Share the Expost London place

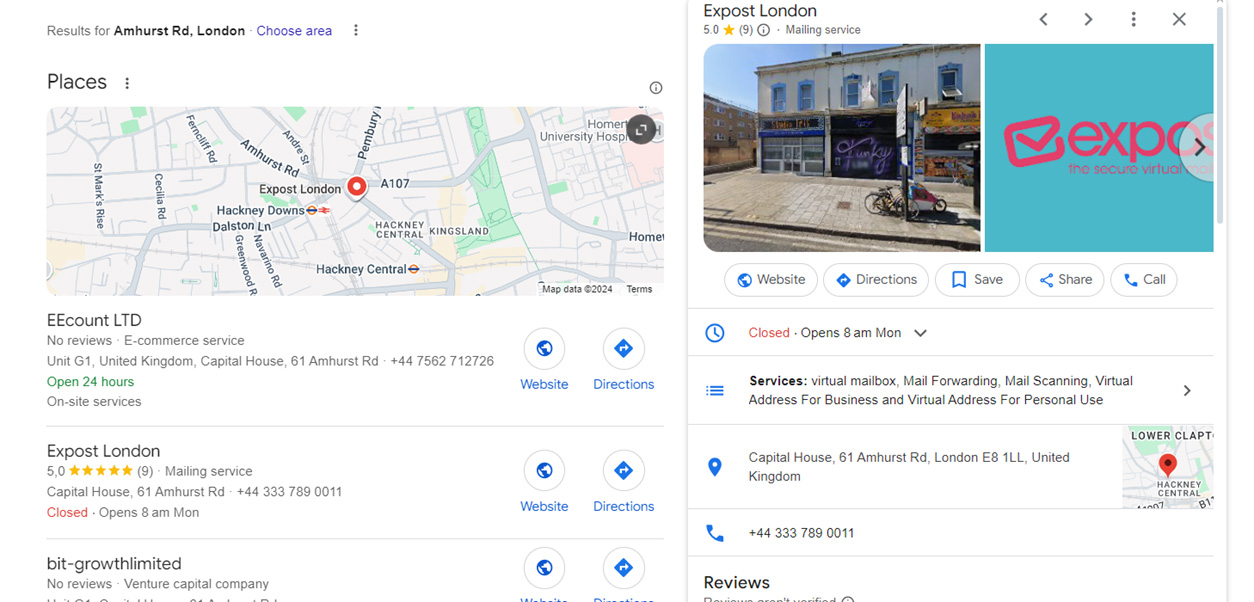1065,280
